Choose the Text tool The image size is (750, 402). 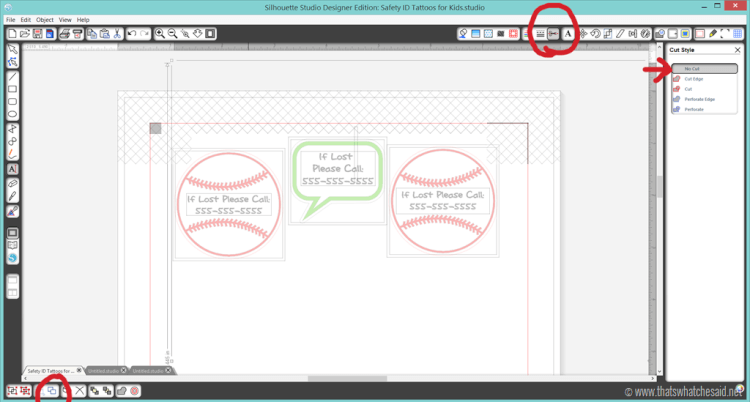click(13, 169)
